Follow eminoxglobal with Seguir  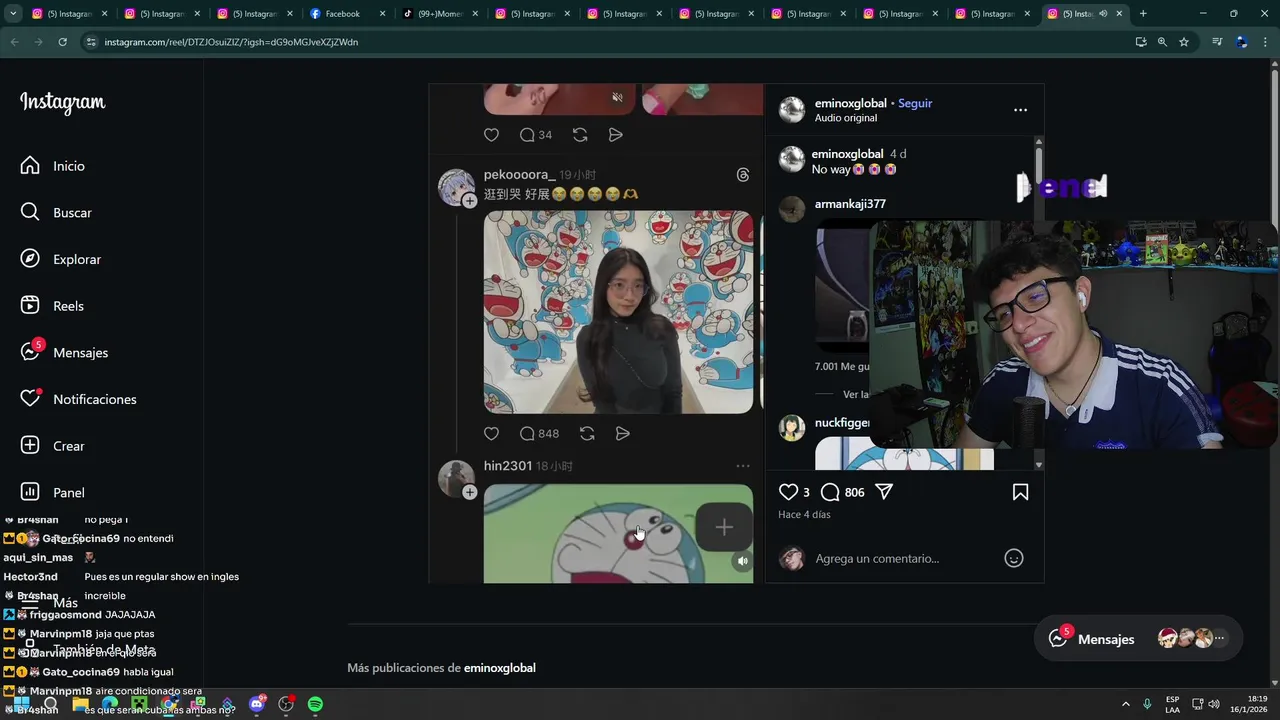(x=915, y=103)
